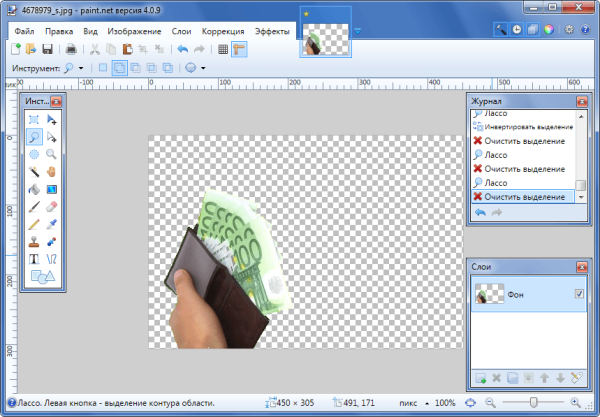Open the Эффекты menu
Screen dimensions: 600x417
(x=272, y=31)
